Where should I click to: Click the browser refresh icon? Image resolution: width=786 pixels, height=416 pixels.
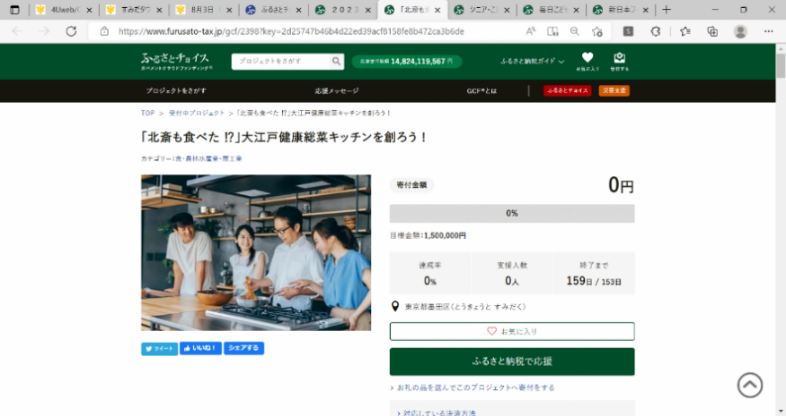pyautogui.click(x=71, y=31)
